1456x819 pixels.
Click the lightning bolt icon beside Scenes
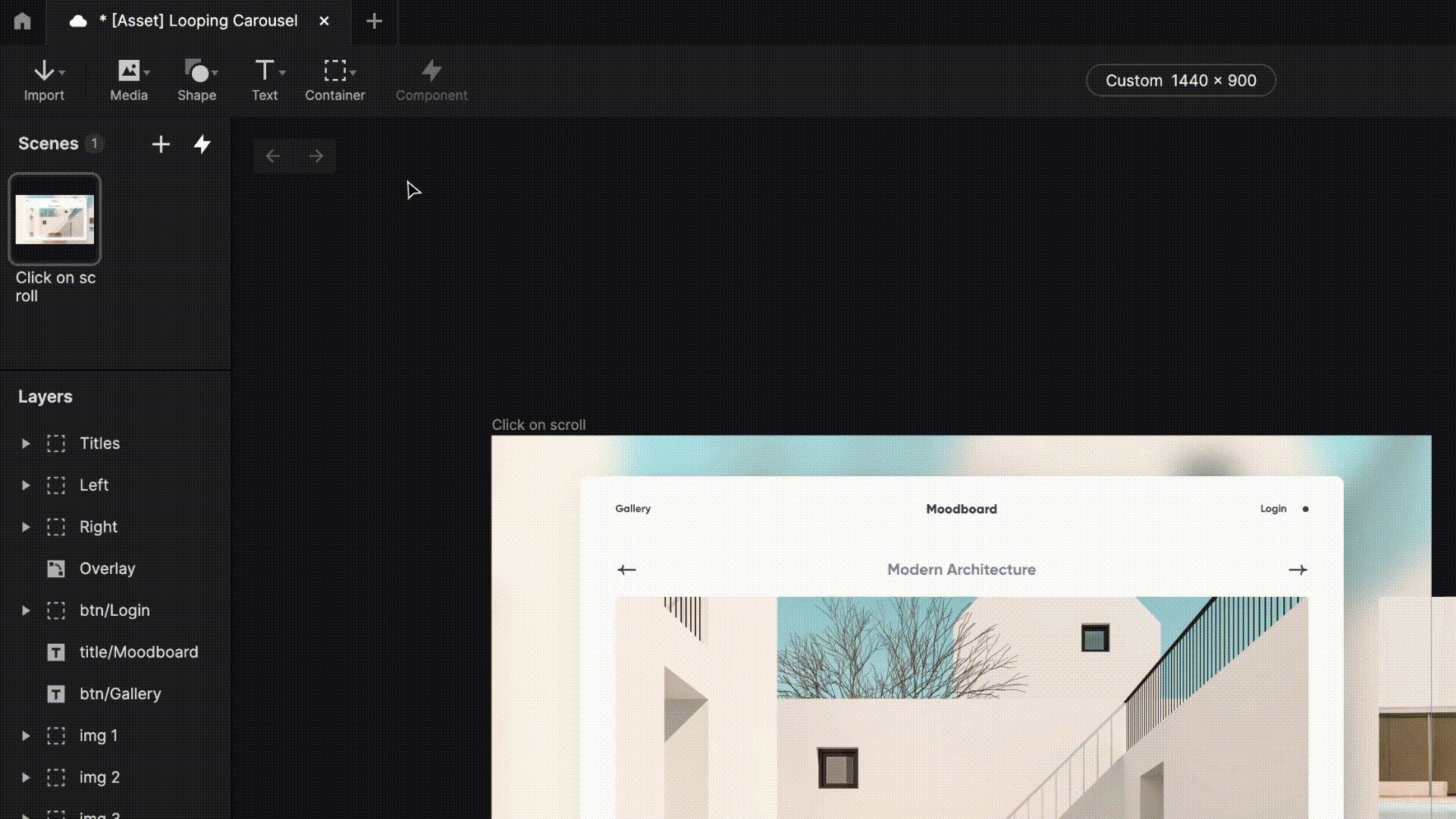coord(202,144)
